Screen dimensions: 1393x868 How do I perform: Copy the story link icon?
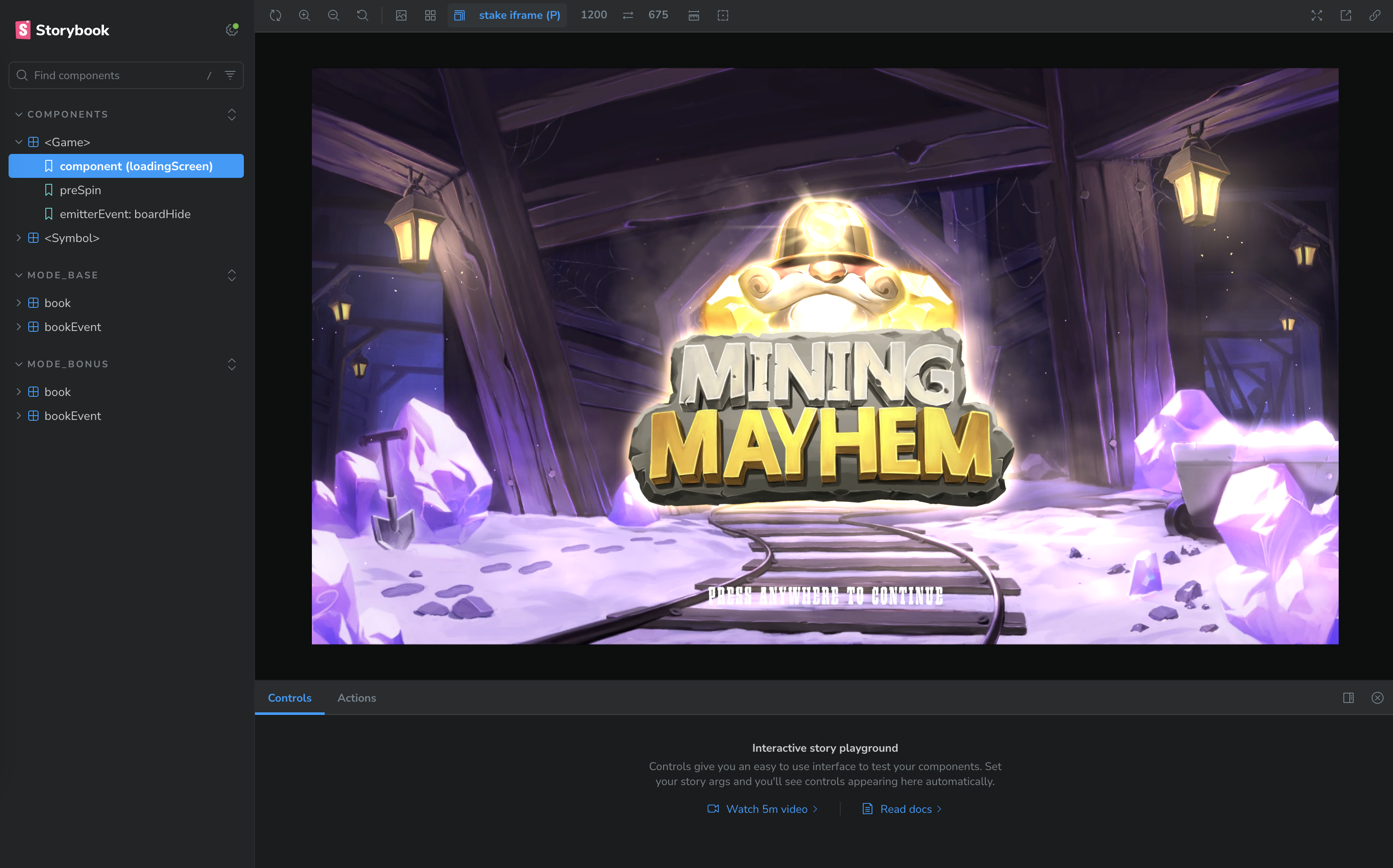pos(1375,15)
